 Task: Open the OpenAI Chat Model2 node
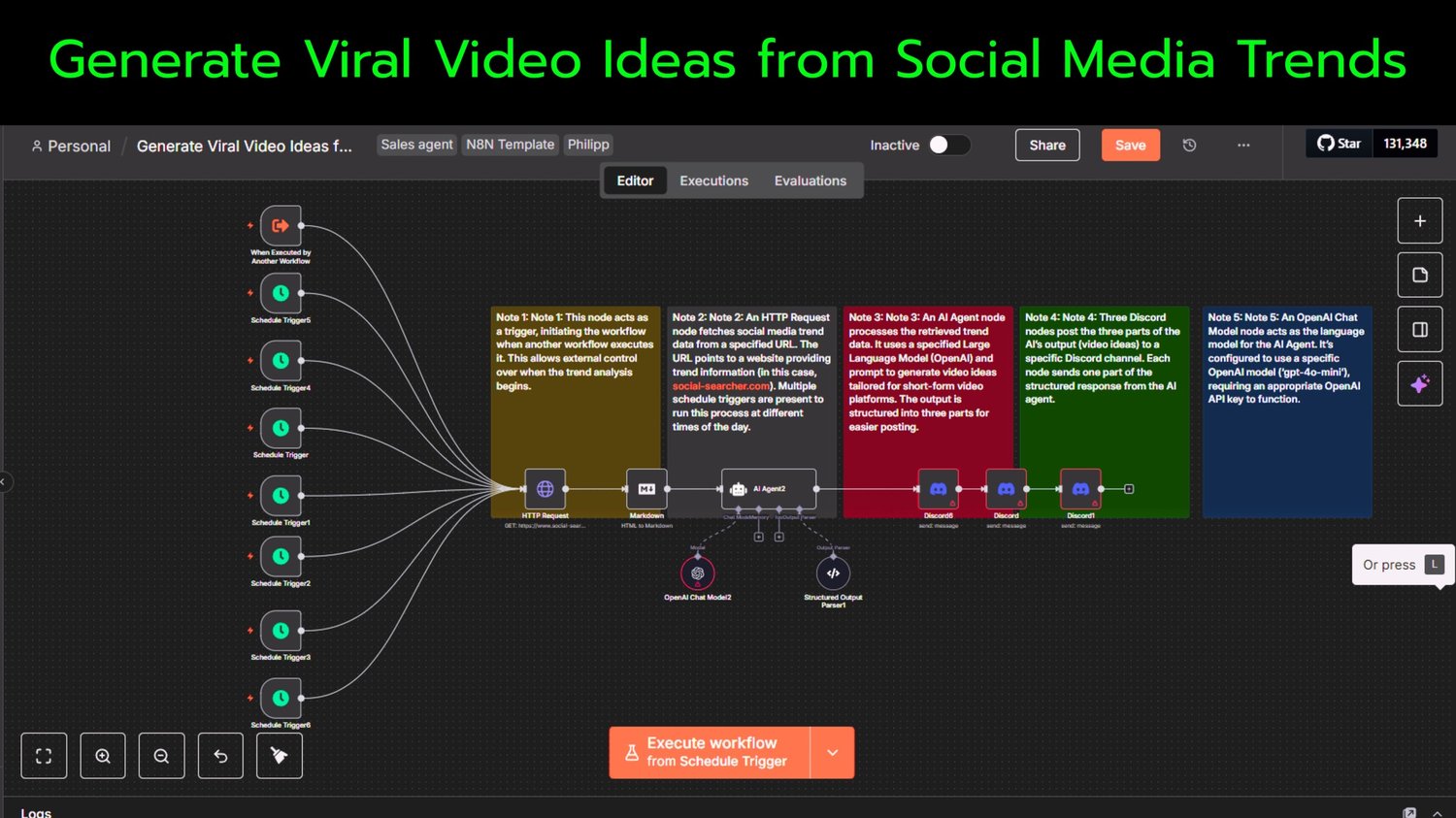point(698,573)
